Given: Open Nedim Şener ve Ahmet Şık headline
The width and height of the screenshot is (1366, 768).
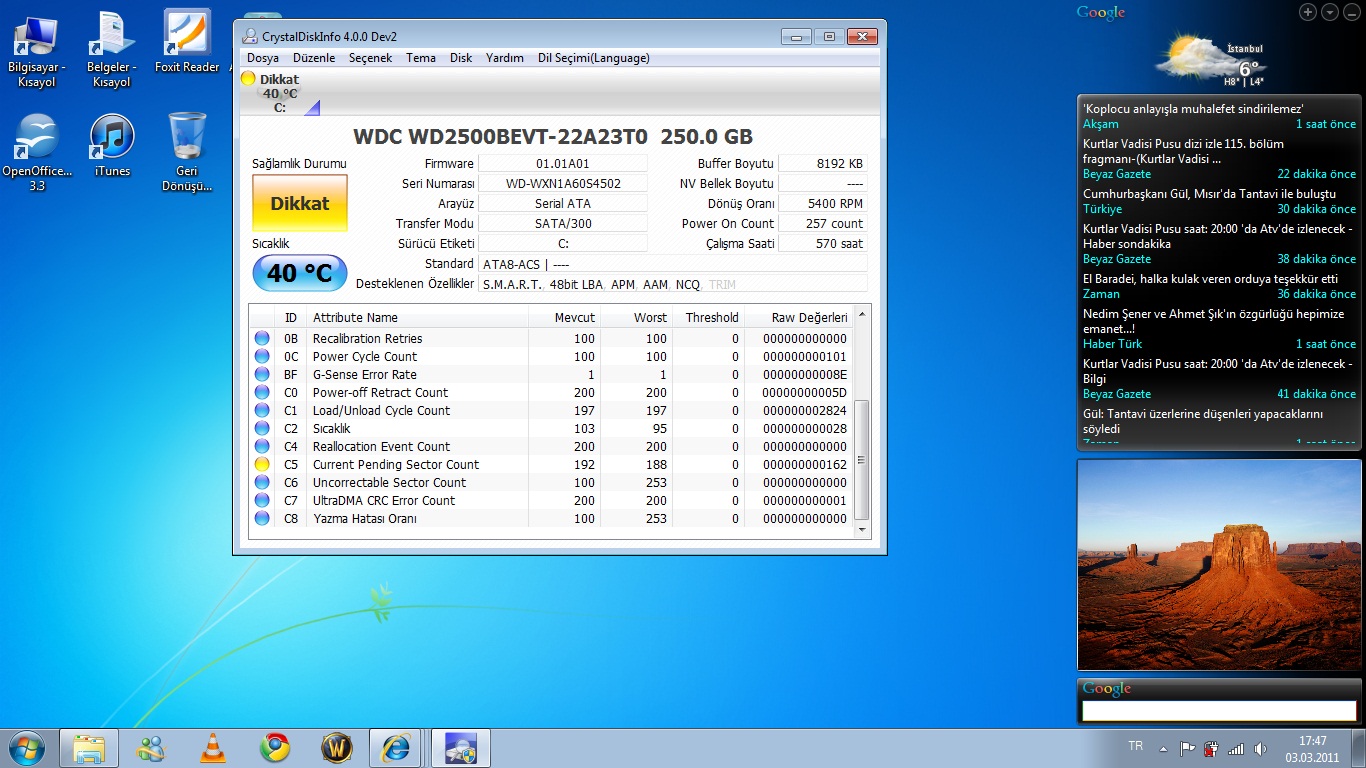Looking at the screenshot, I should pyautogui.click(x=1215, y=321).
